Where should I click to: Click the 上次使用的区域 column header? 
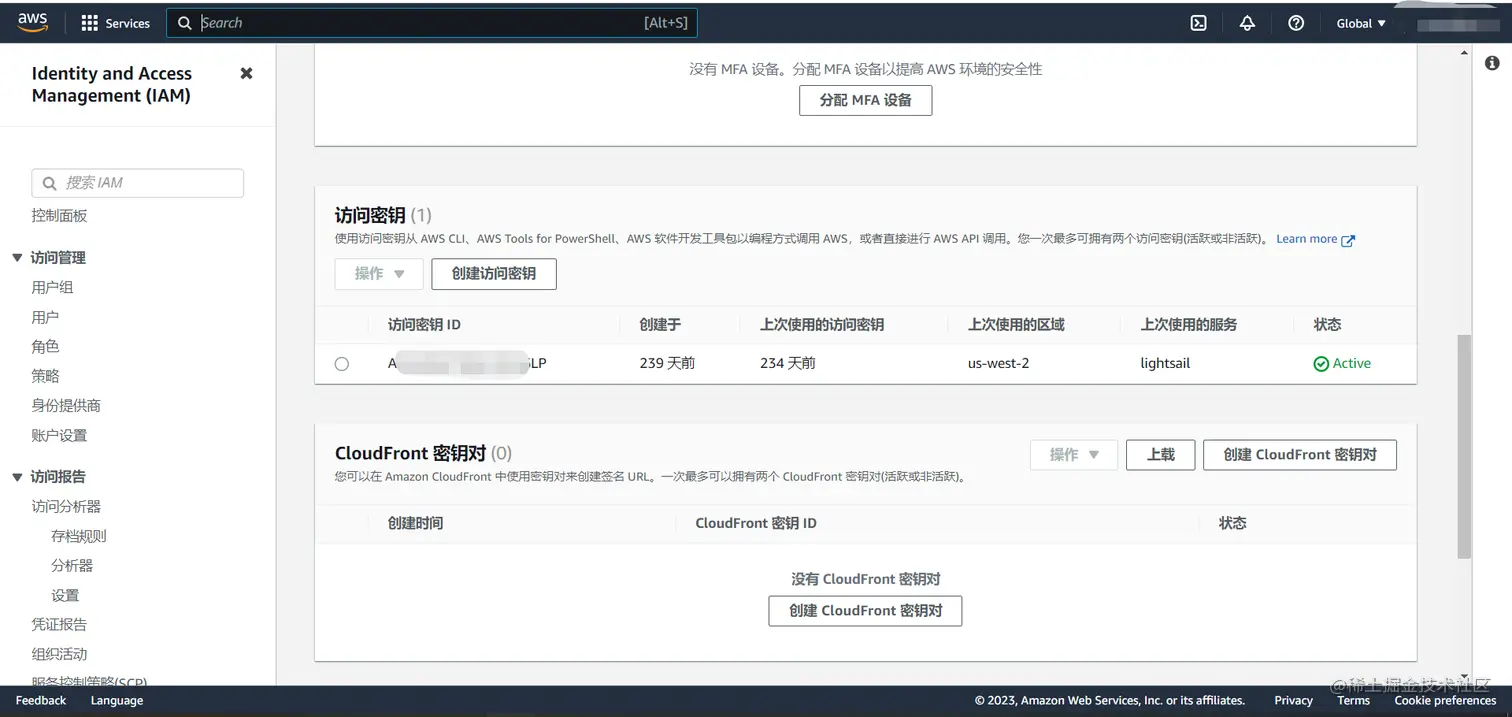coord(1016,325)
